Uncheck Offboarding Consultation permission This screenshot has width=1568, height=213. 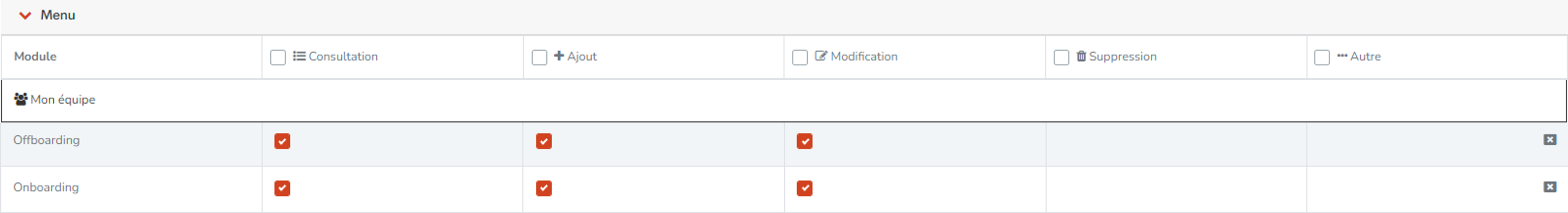[x=282, y=141]
